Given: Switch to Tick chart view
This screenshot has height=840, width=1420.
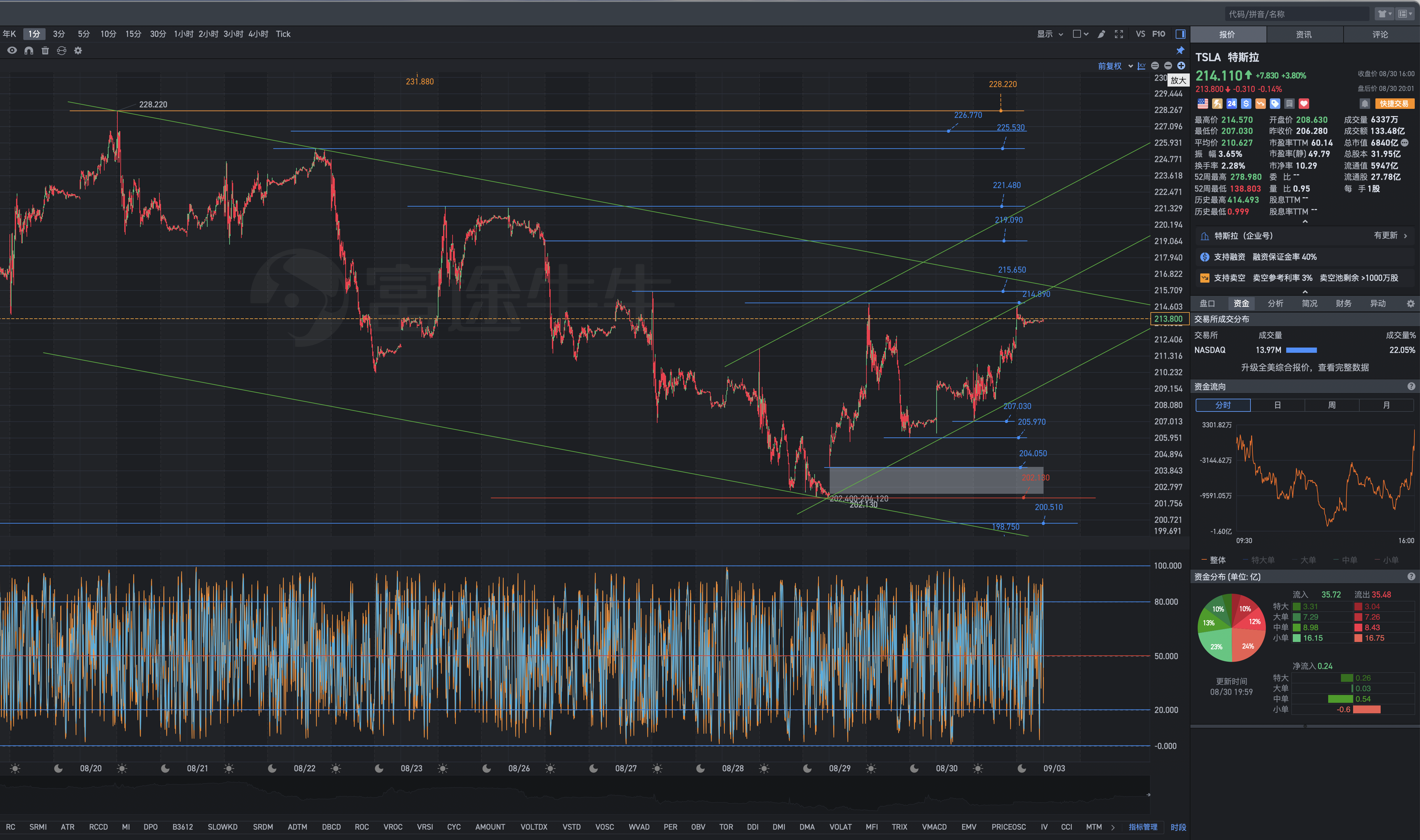Looking at the screenshot, I should 283,34.
